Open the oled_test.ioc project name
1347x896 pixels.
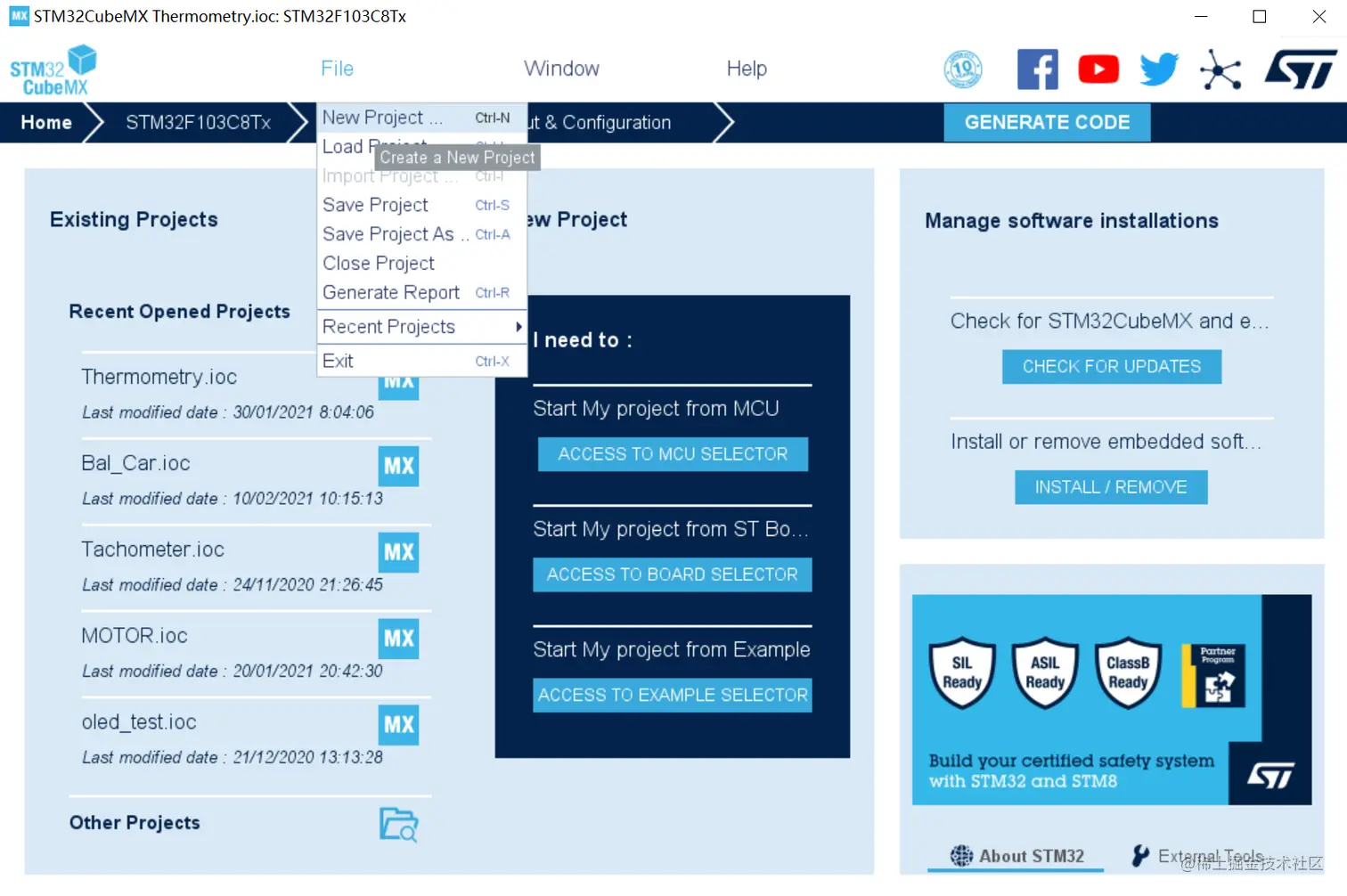pos(139,722)
